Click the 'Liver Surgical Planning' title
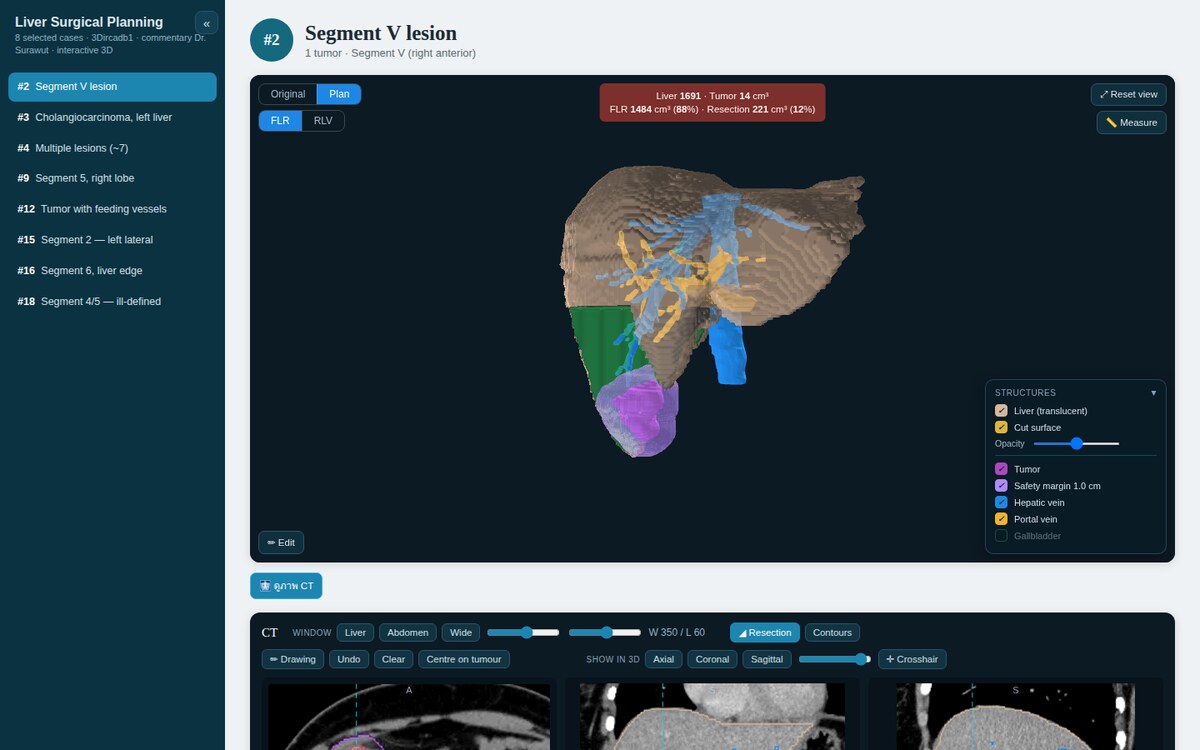The width and height of the screenshot is (1200, 750). click(89, 22)
